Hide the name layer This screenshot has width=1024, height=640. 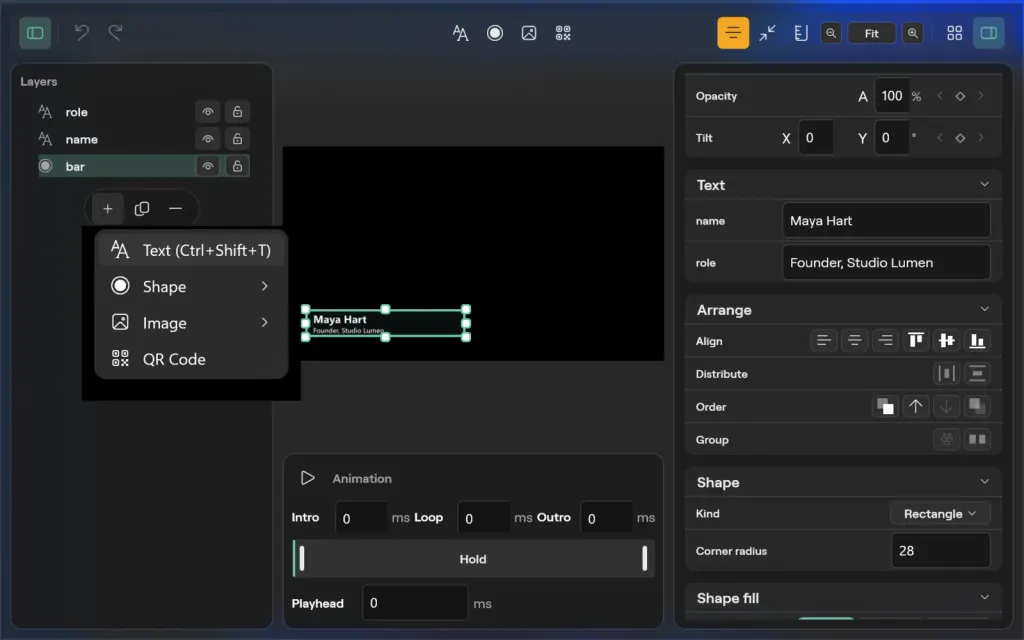click(x=208, y=139)
